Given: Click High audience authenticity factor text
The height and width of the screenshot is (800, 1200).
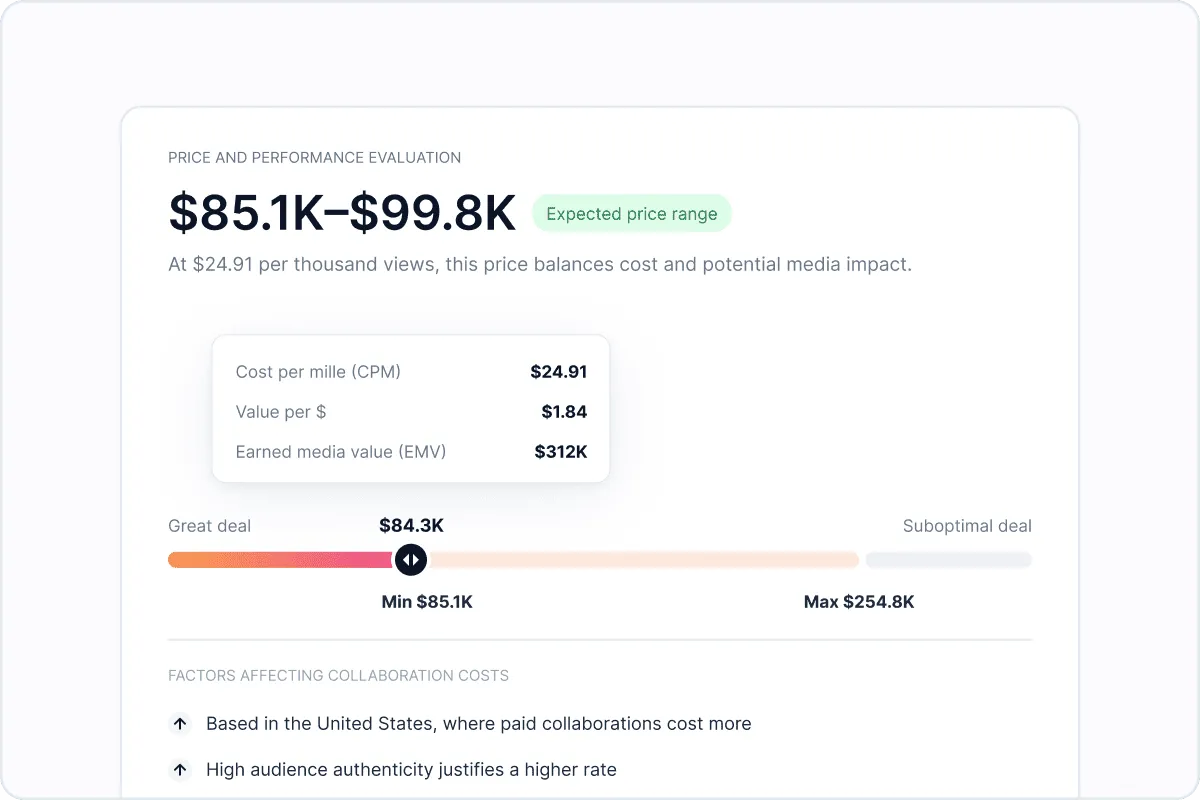Looking at the screenshot, I should [411, 770].
